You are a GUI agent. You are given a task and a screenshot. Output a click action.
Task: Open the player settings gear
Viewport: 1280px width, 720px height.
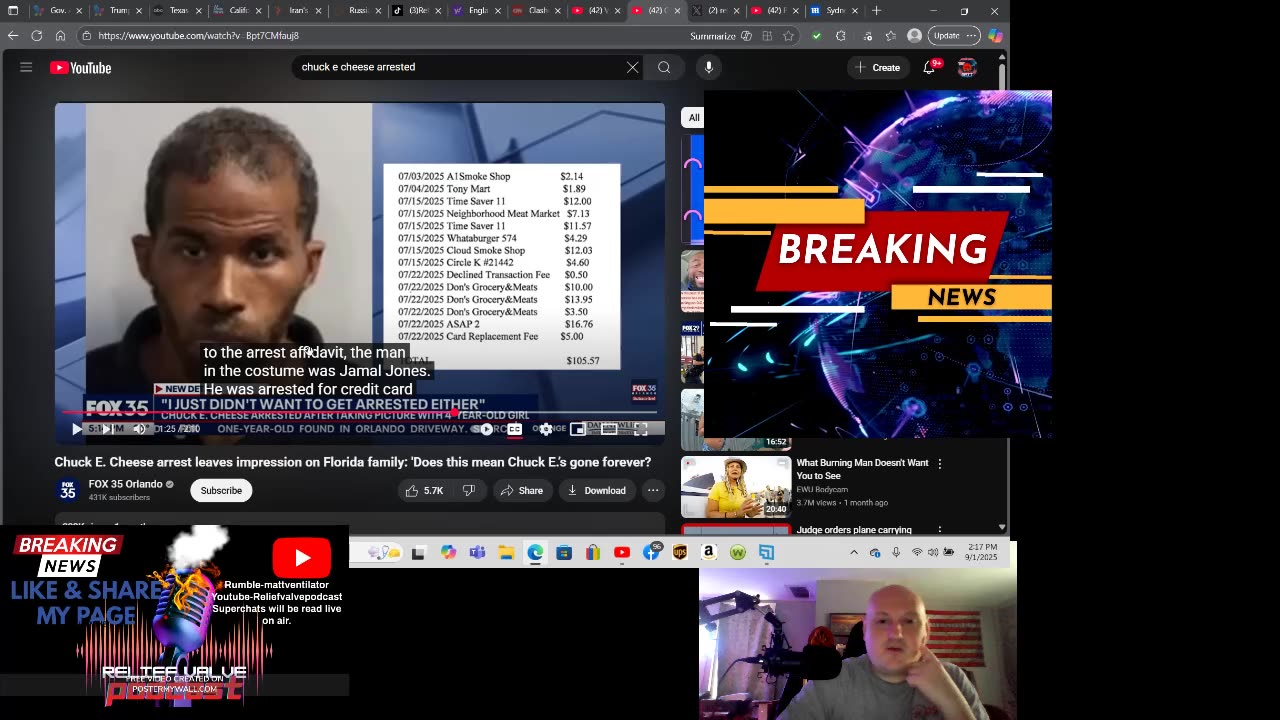[546, 429]
